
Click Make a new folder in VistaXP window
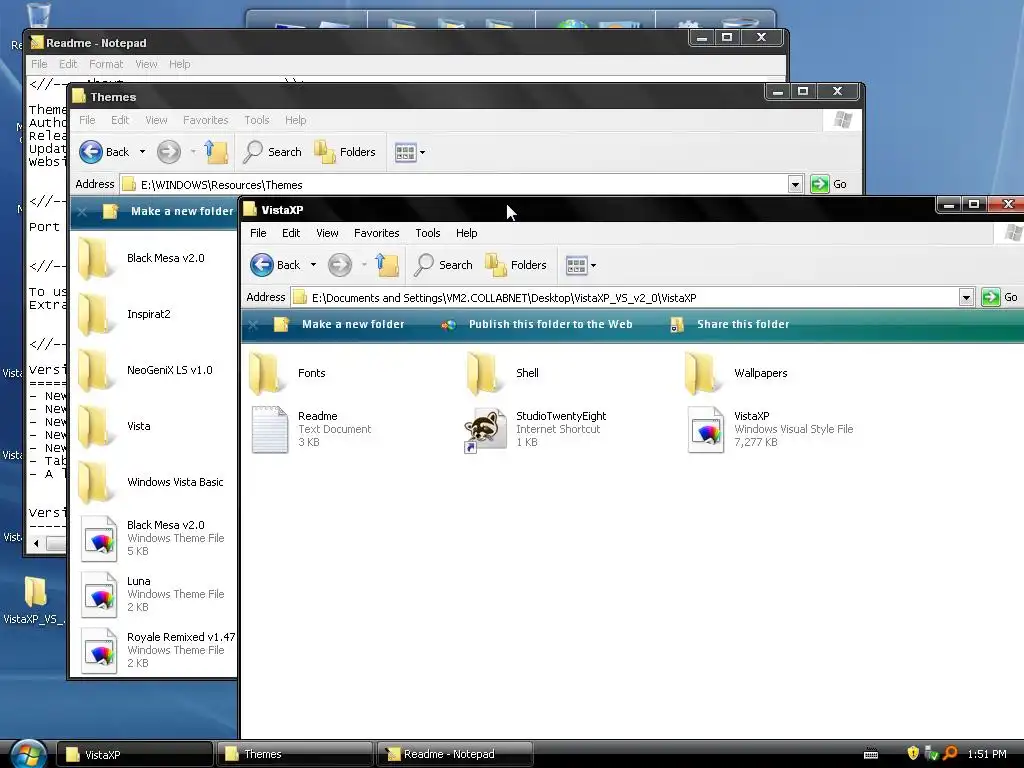(x=339, y=325)
